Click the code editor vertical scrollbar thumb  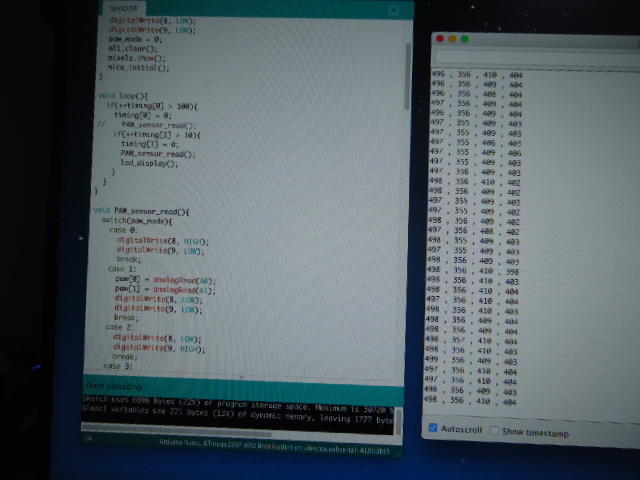coord(407,76)
